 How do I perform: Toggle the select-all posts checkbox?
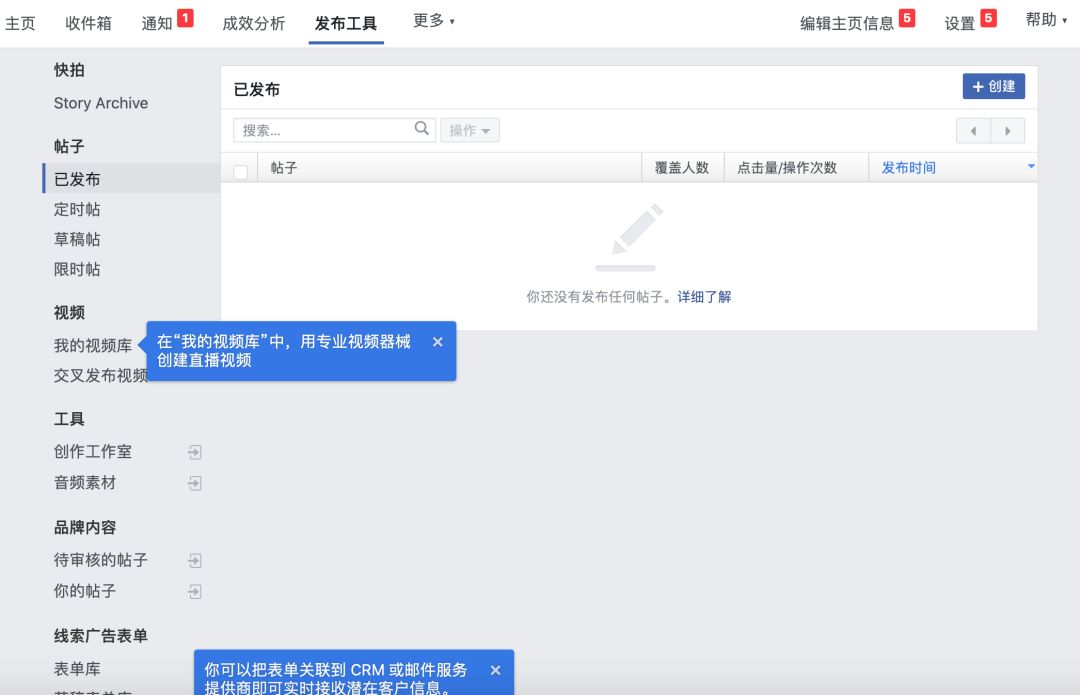240,172
